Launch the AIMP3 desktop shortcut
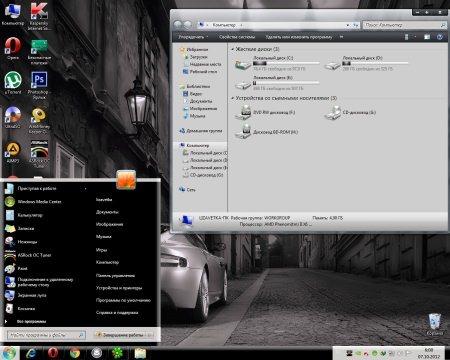The height and width of the screenshot is (360, 450). [13, 153]
